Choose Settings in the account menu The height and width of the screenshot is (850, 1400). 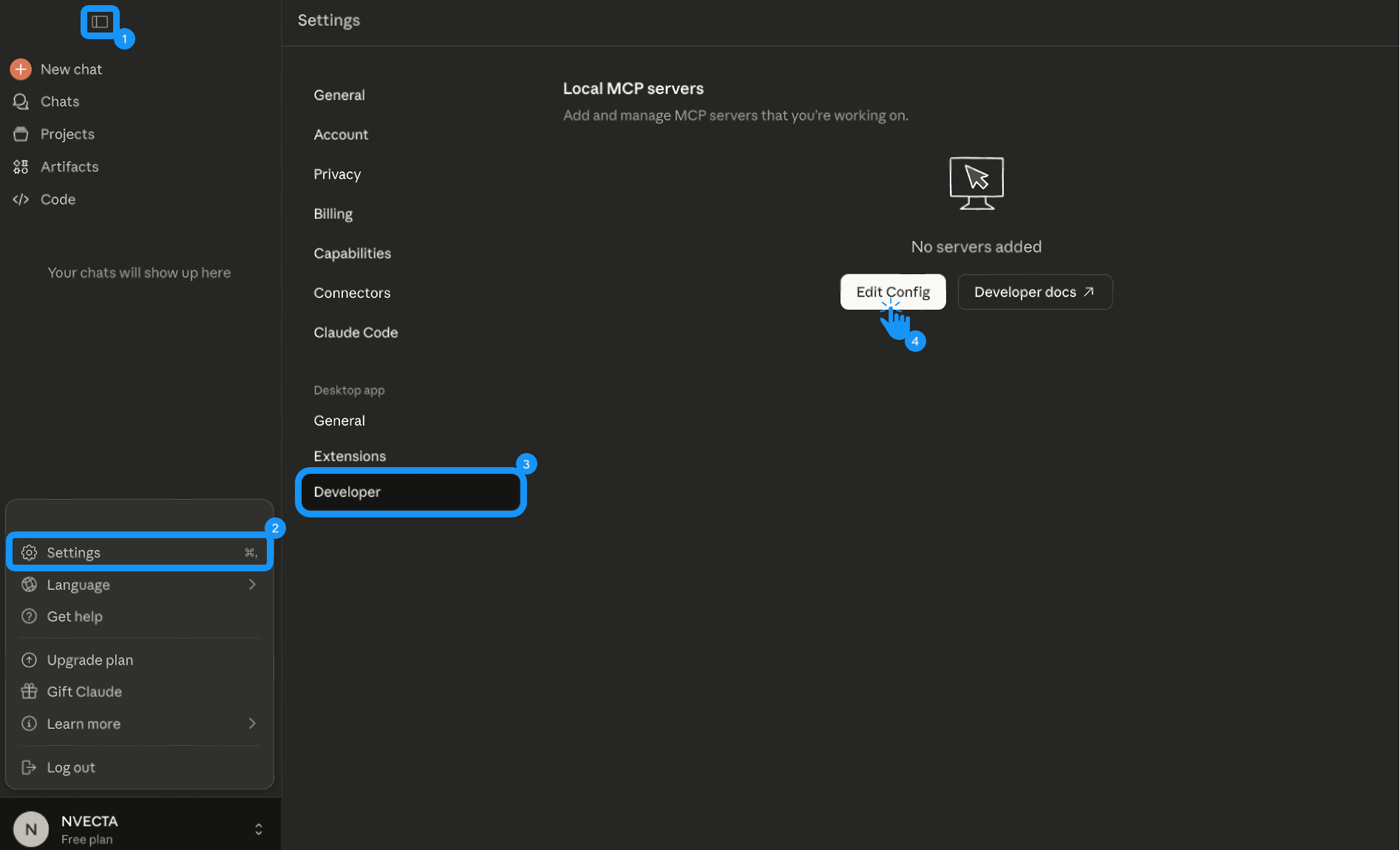coord(140,553)
